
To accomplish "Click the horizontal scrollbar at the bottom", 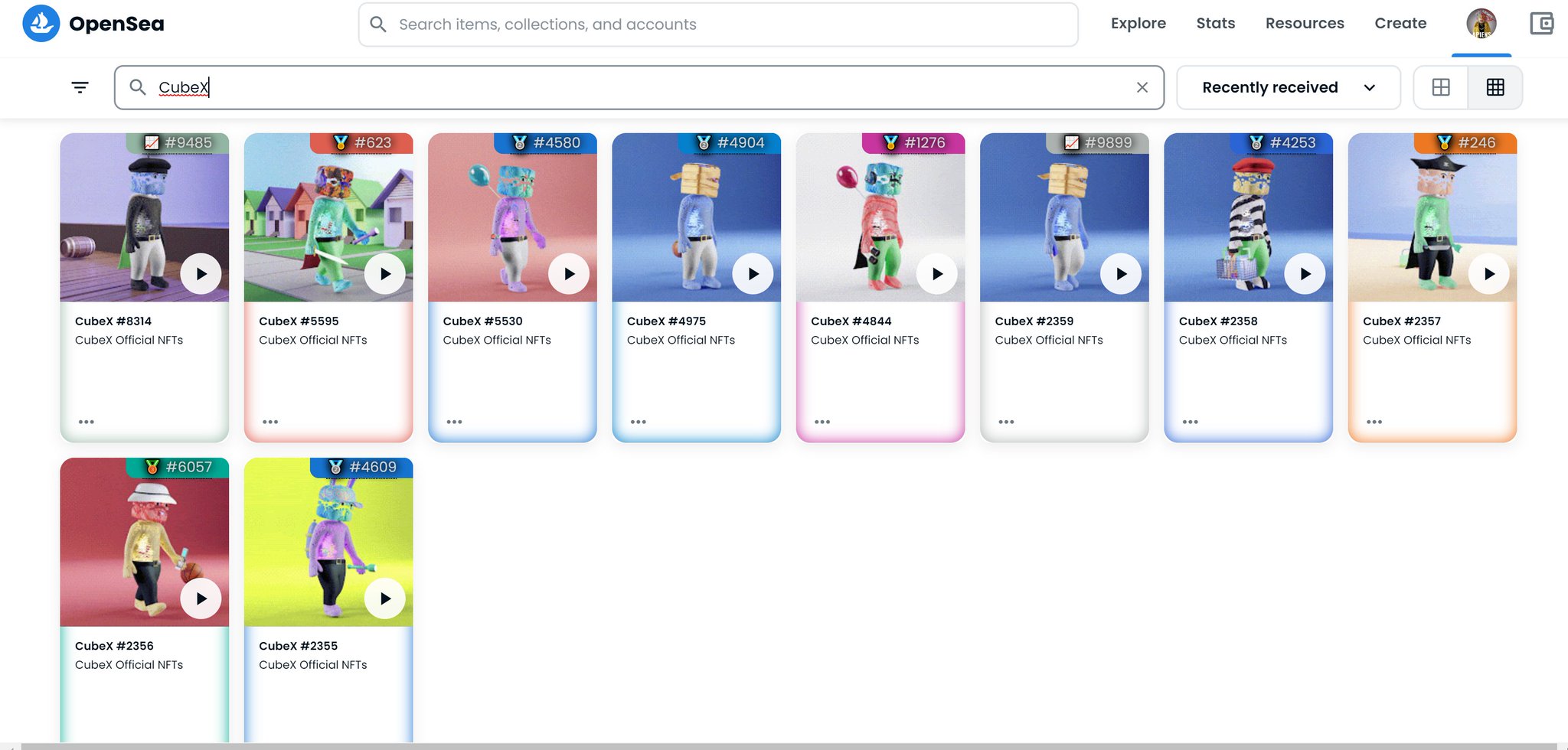I will [x=789, y=746].
